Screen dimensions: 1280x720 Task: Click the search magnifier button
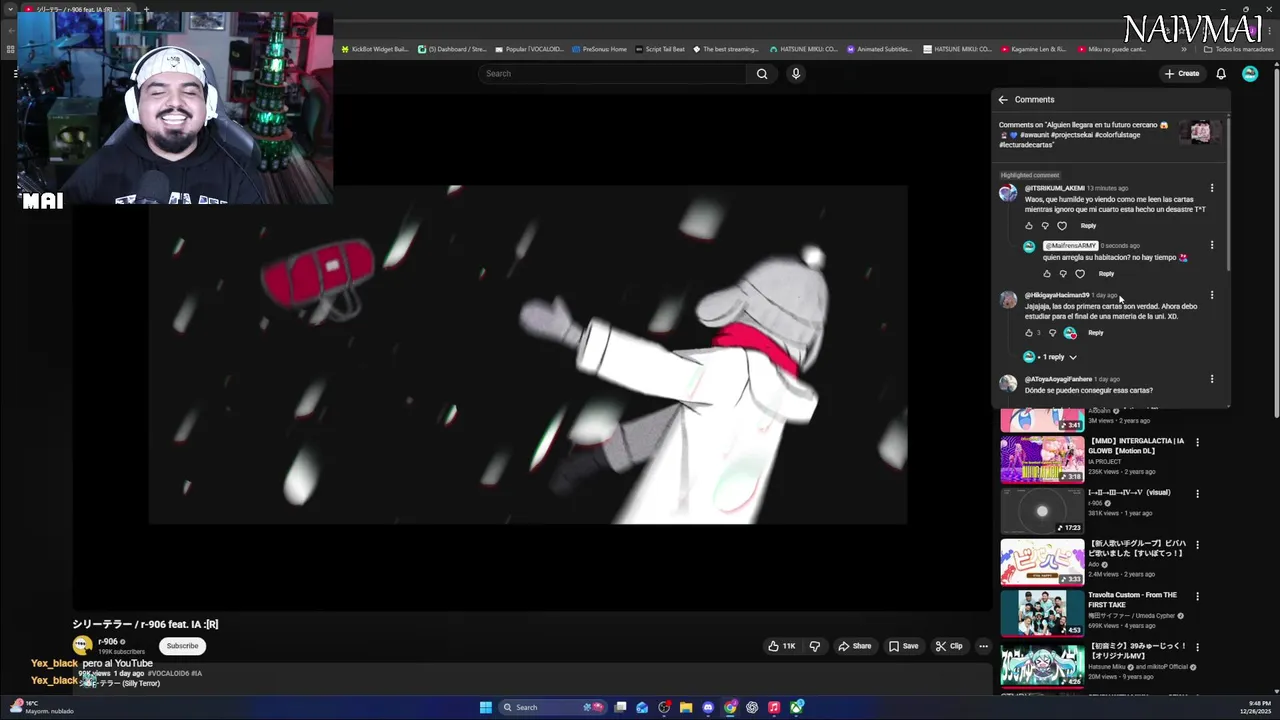point(762,73)
